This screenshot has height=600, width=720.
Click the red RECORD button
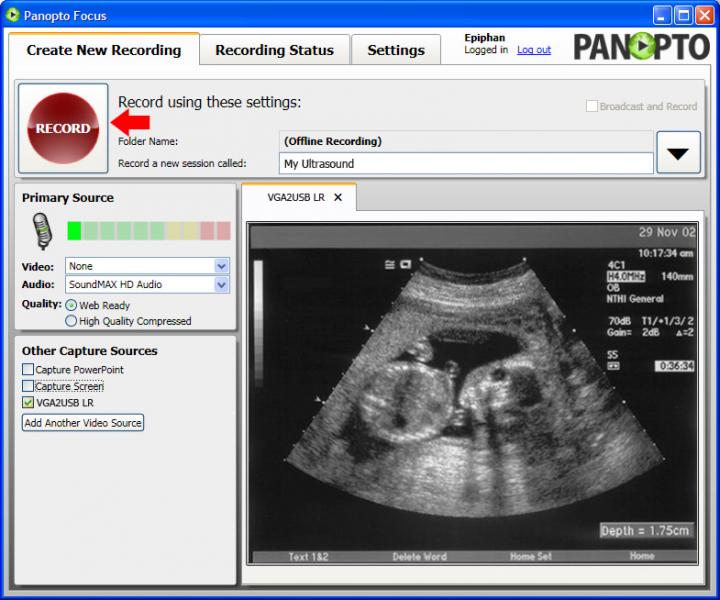click(63, 128)
